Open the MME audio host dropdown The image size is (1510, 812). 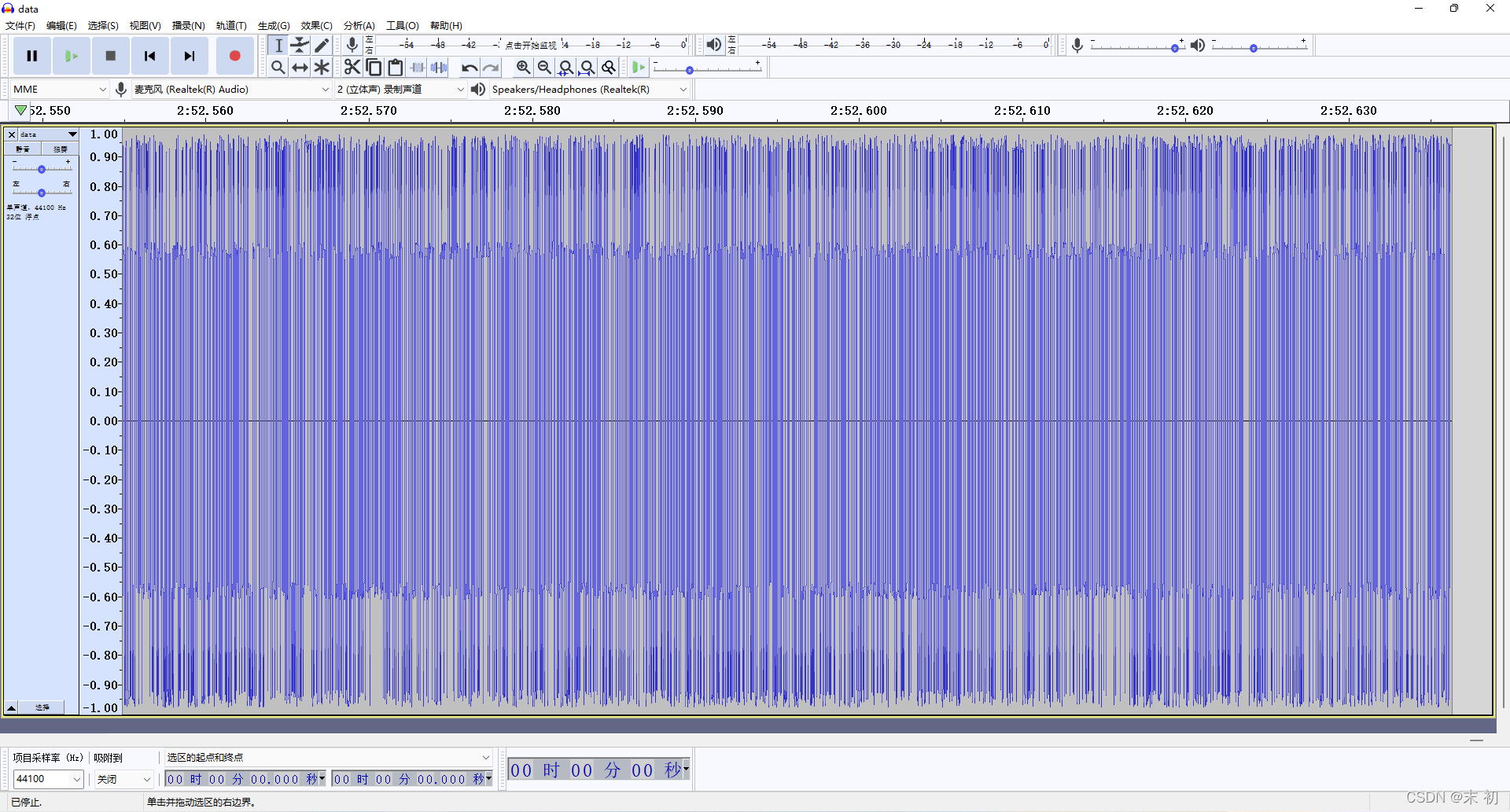point(59,90)
